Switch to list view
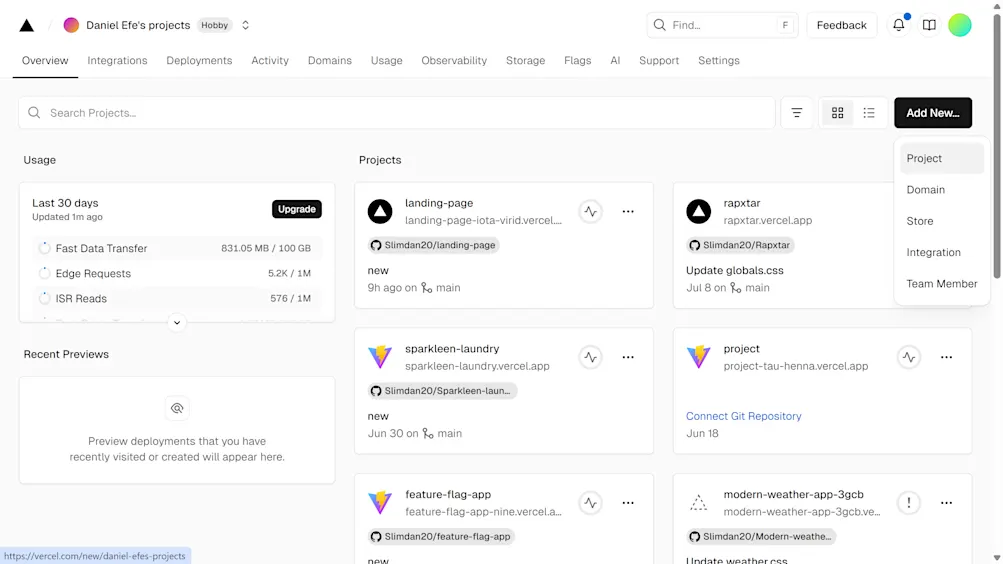Viewport: 1003px width, 564px height. pyautogui.click(x=869, y=113)
